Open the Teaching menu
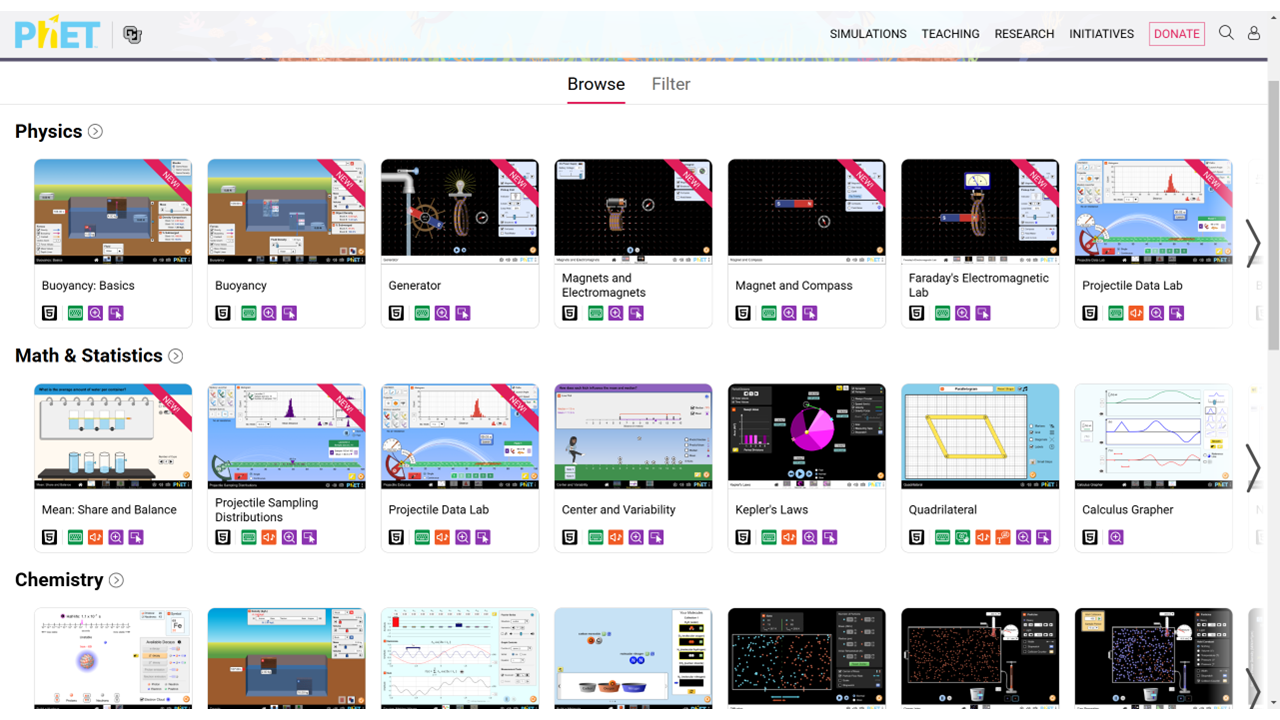1280x720 pixels. pos(950,34)
